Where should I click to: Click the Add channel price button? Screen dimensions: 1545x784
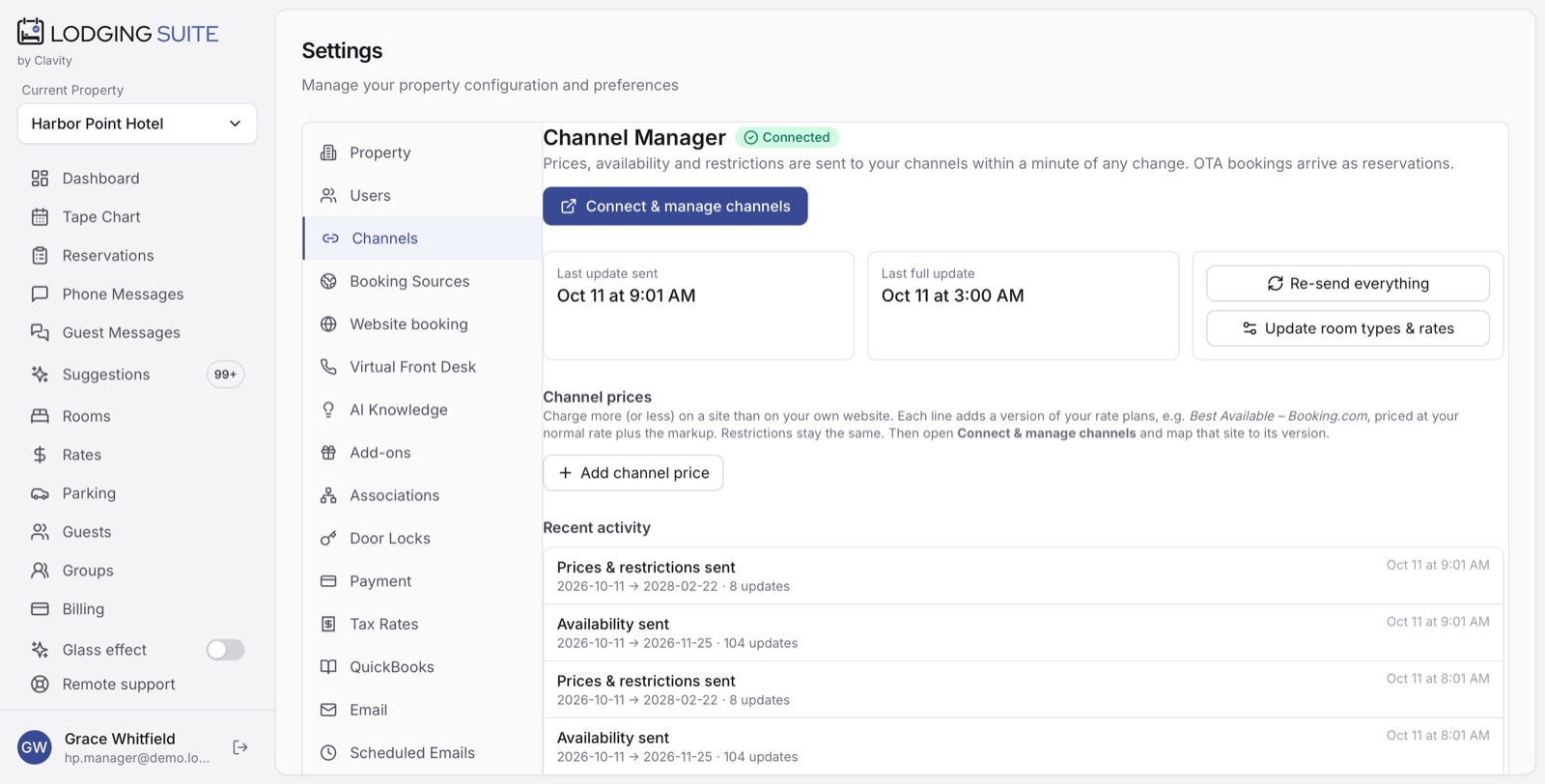[633, 473]
